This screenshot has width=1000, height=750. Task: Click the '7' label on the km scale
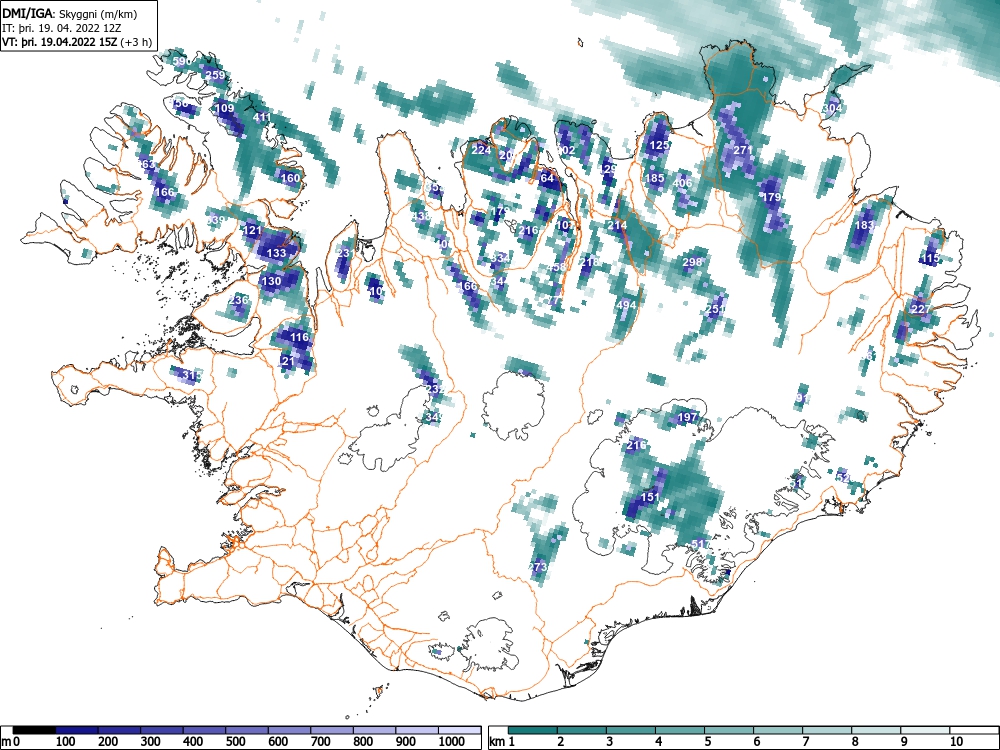point(805,742)
